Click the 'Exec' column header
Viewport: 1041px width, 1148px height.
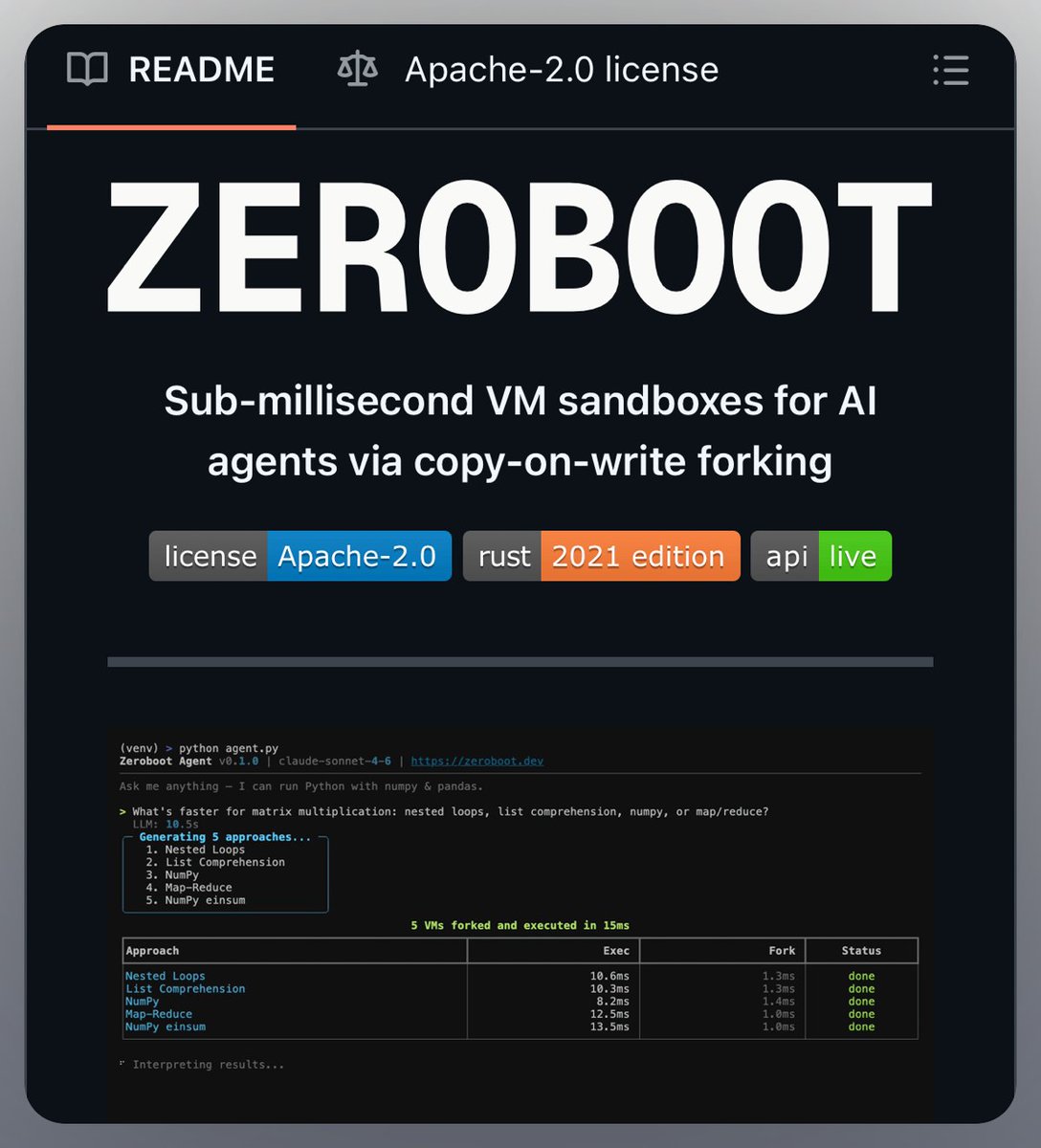click(x=616, y=951)
